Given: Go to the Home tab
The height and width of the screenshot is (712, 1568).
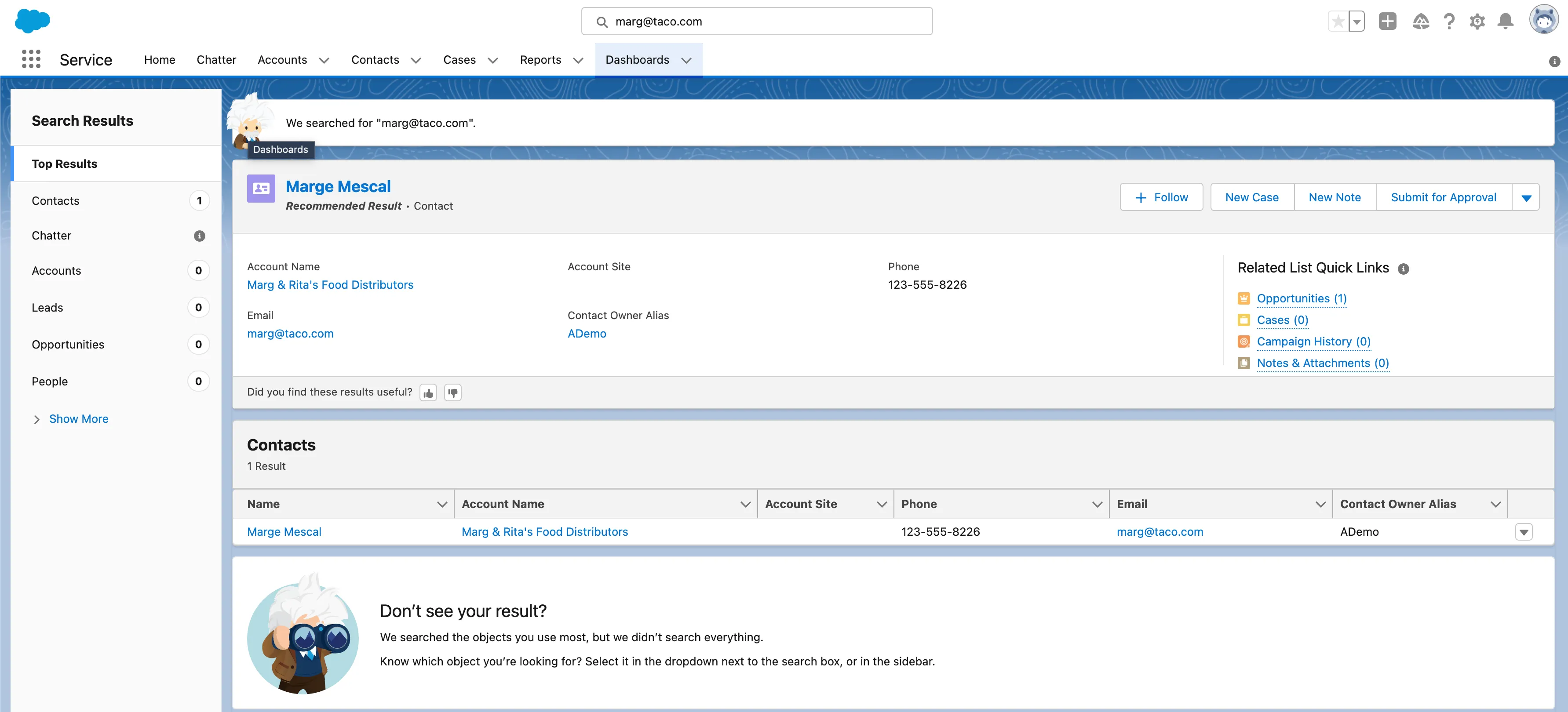Looking at the screenshot, I should (160, 60).
